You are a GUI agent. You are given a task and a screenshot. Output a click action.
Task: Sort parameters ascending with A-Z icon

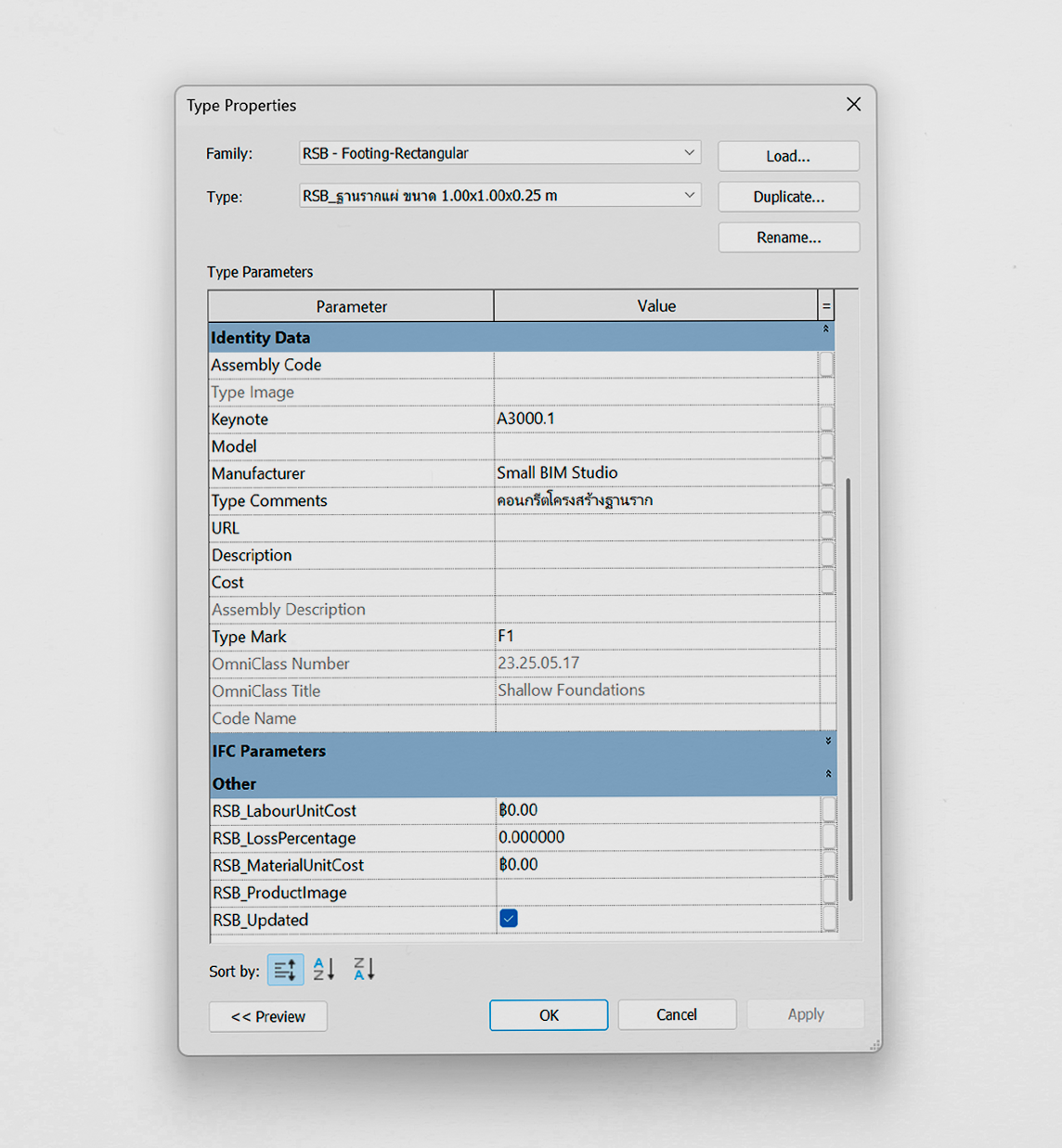pos(323,969)
